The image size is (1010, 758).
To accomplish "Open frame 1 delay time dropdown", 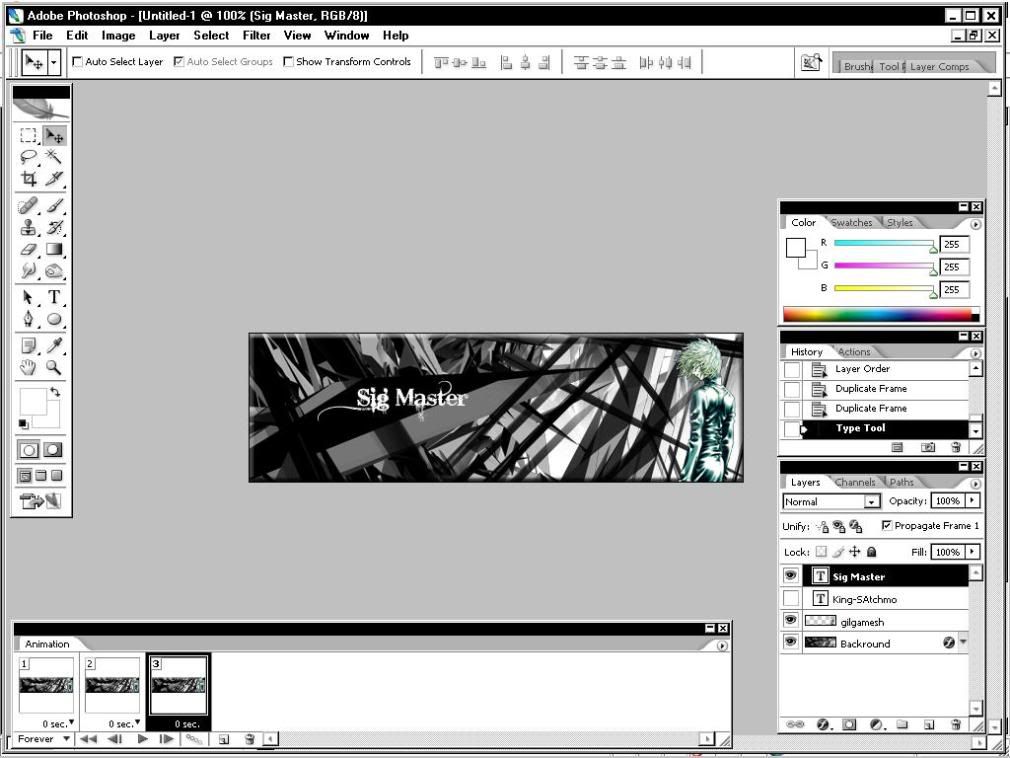I will tap(71, 723).
